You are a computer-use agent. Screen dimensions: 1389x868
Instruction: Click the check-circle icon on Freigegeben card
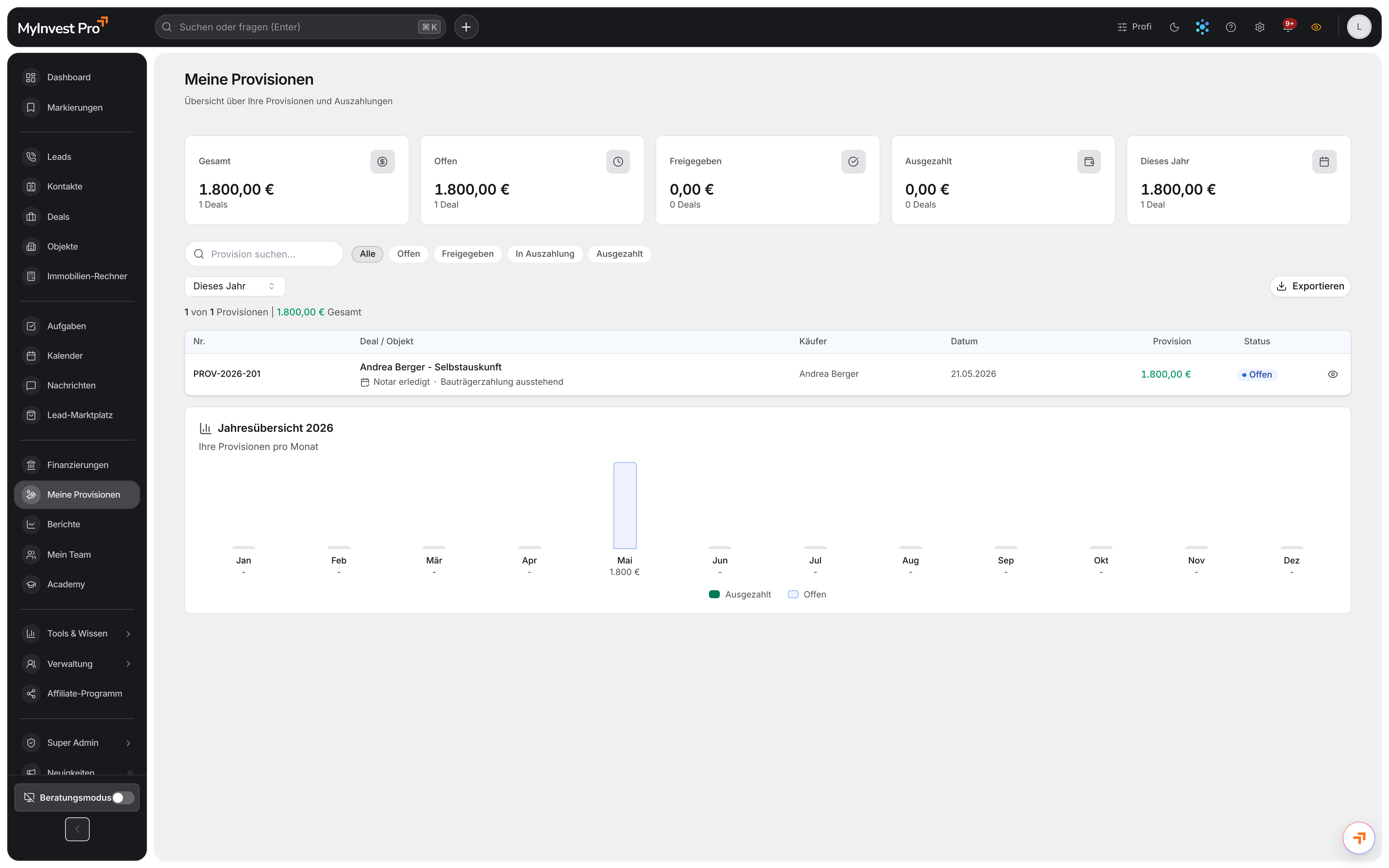[854, 162]
